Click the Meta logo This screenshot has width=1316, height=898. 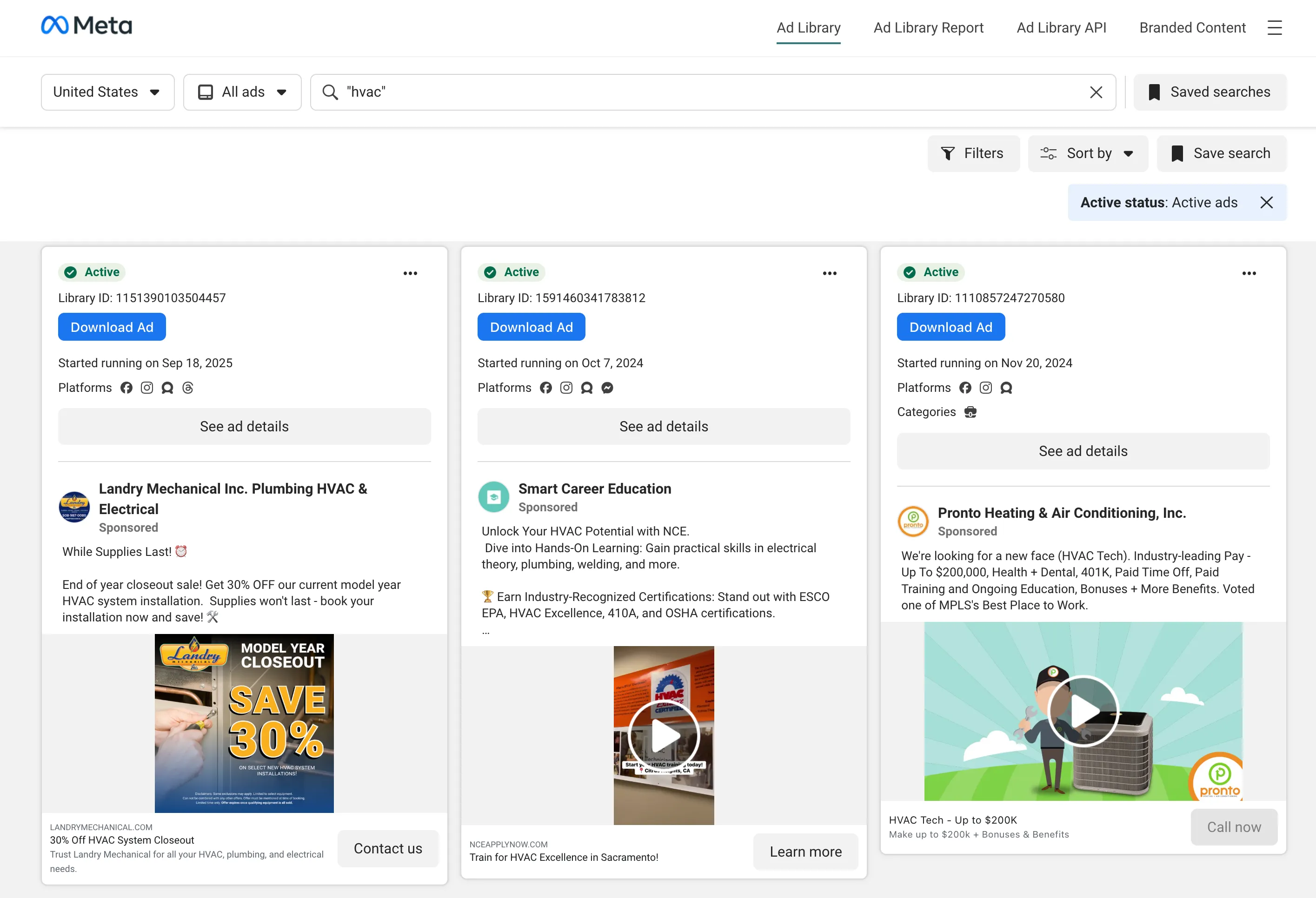coord(86,26)
